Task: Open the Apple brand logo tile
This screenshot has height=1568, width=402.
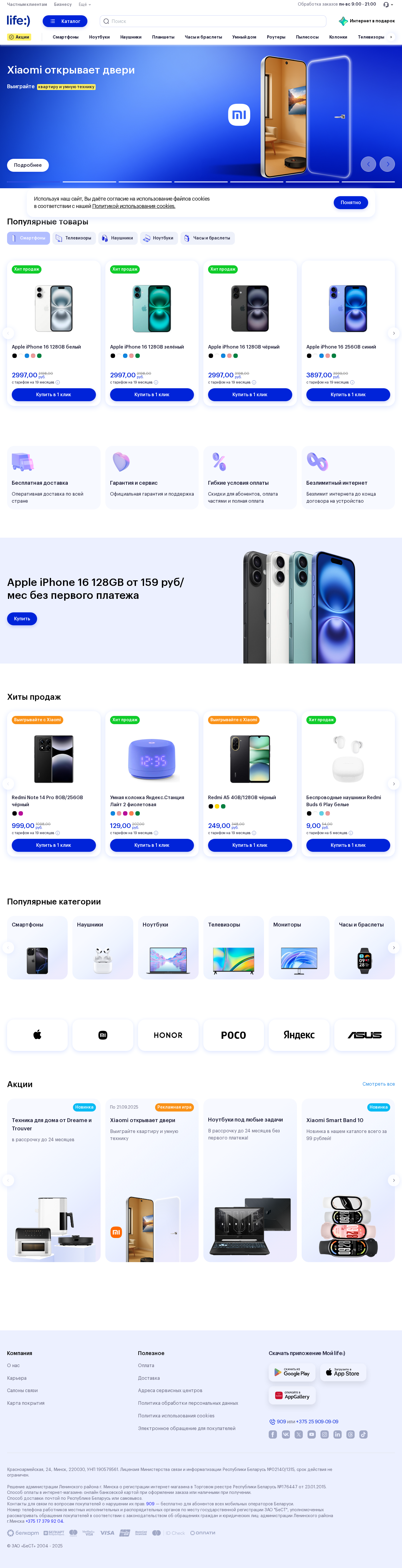Action: coord(37,1035)
